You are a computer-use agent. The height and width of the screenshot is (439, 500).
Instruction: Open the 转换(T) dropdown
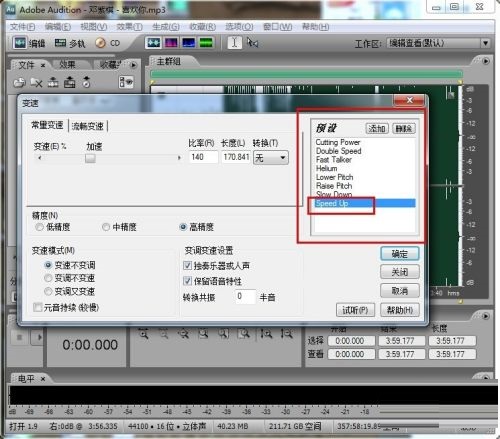tap(271, 157)
